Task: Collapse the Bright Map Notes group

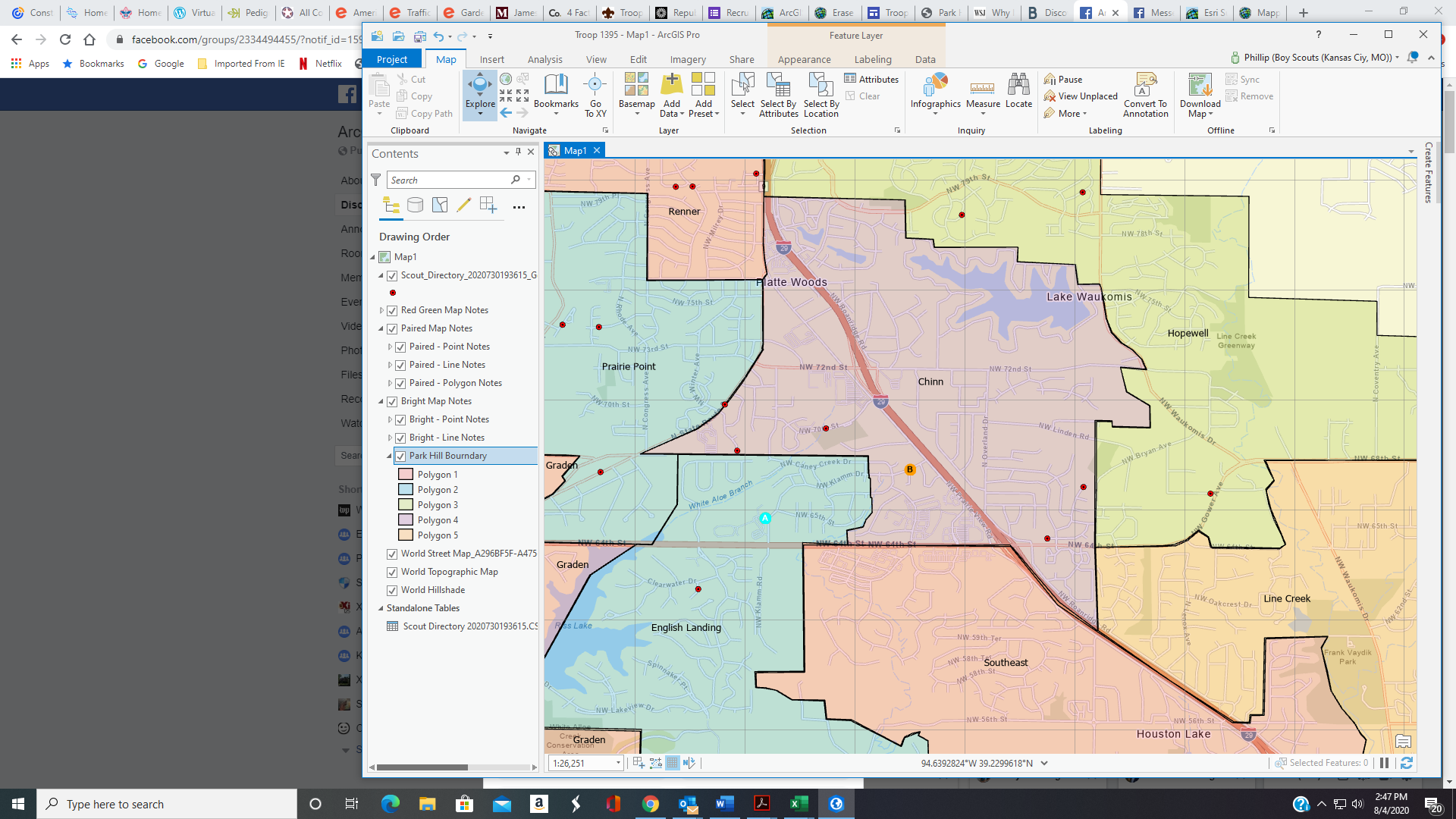Action: [381, 401]
